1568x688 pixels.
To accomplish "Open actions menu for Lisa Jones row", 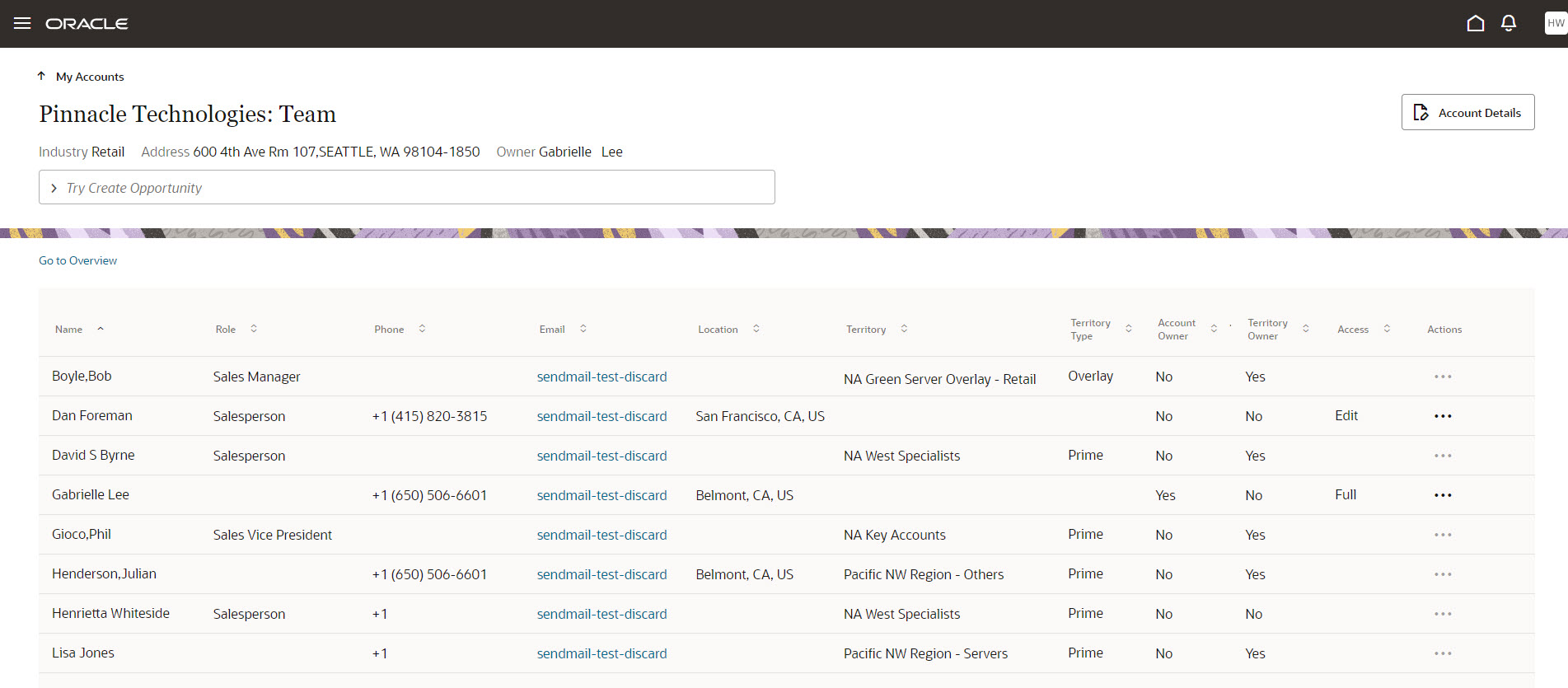I will pos(1443,653).
